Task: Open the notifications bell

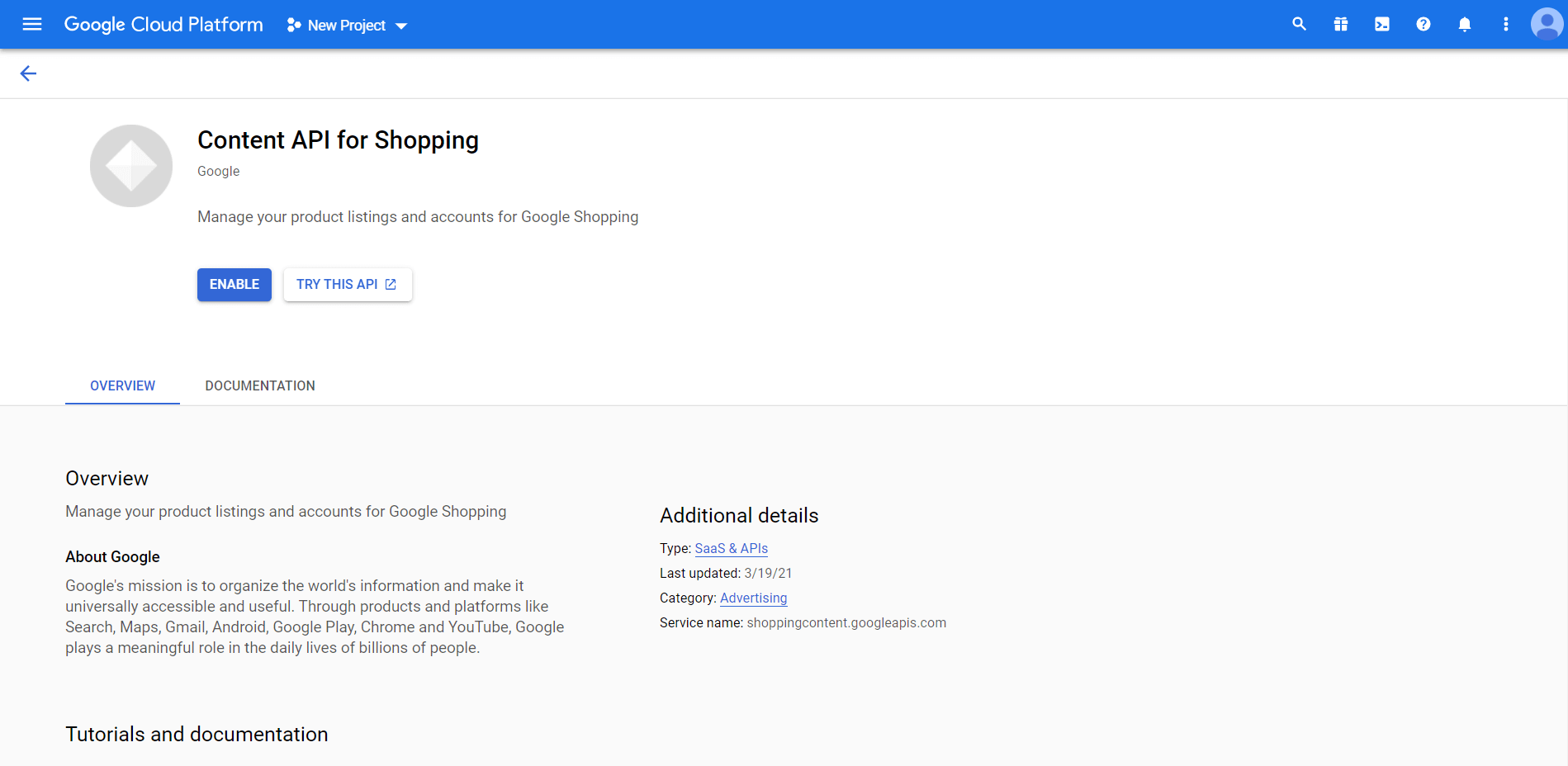Action: 1465,25
